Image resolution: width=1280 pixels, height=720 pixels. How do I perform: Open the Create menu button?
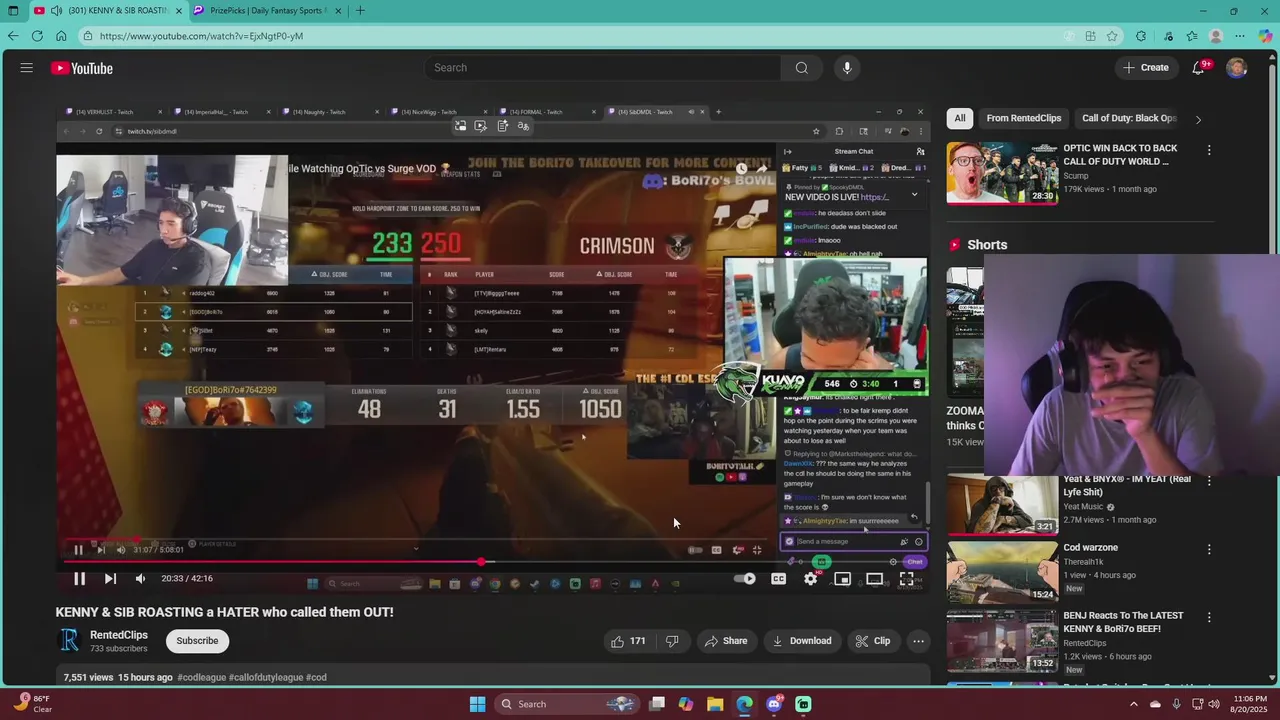pyautogui.click(x=1145, y=68)
